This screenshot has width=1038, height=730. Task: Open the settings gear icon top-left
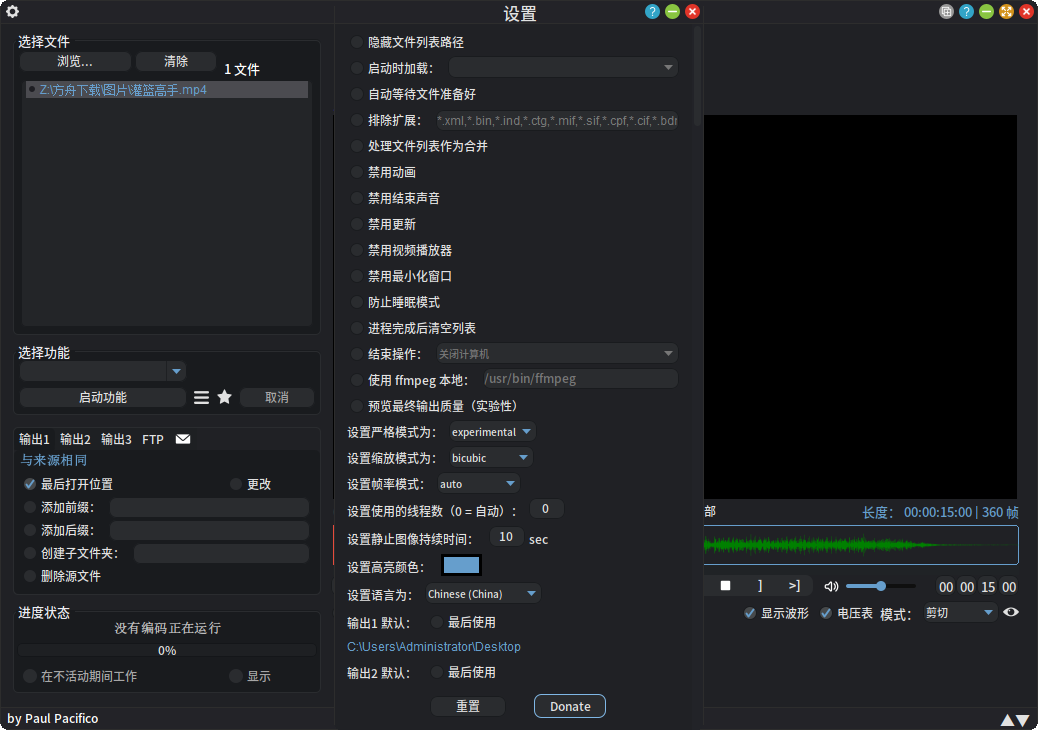12,12
